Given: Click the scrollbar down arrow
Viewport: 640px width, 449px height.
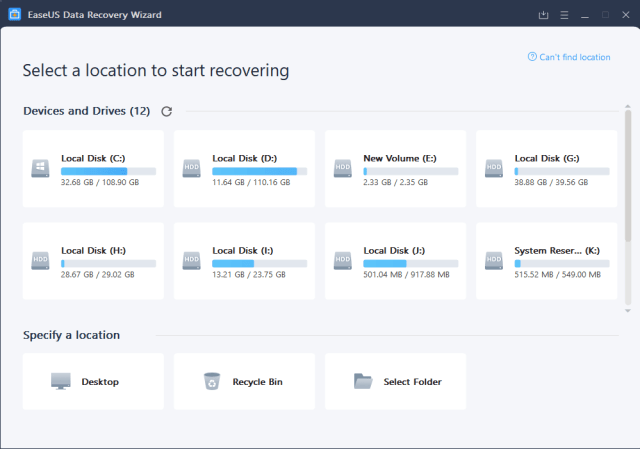Looking at the screenshot, I should click(628, 311).
